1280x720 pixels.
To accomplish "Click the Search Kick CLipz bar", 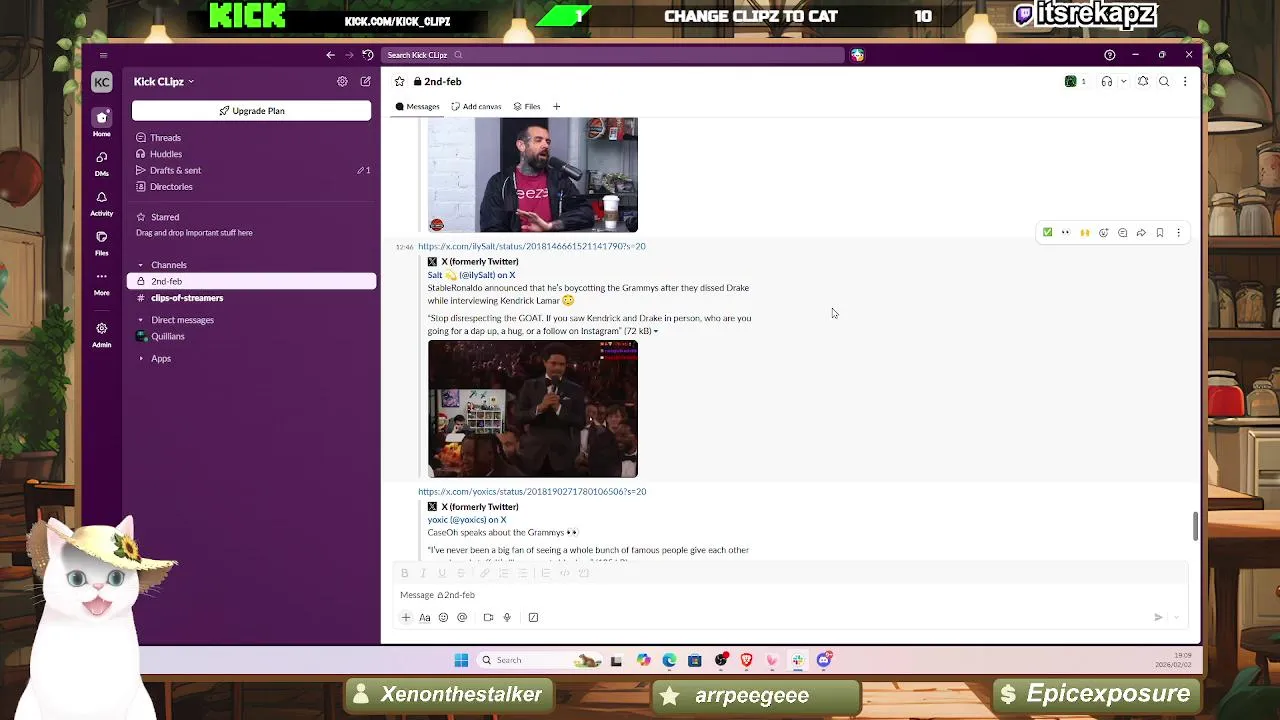I will (x=615, y=55).
